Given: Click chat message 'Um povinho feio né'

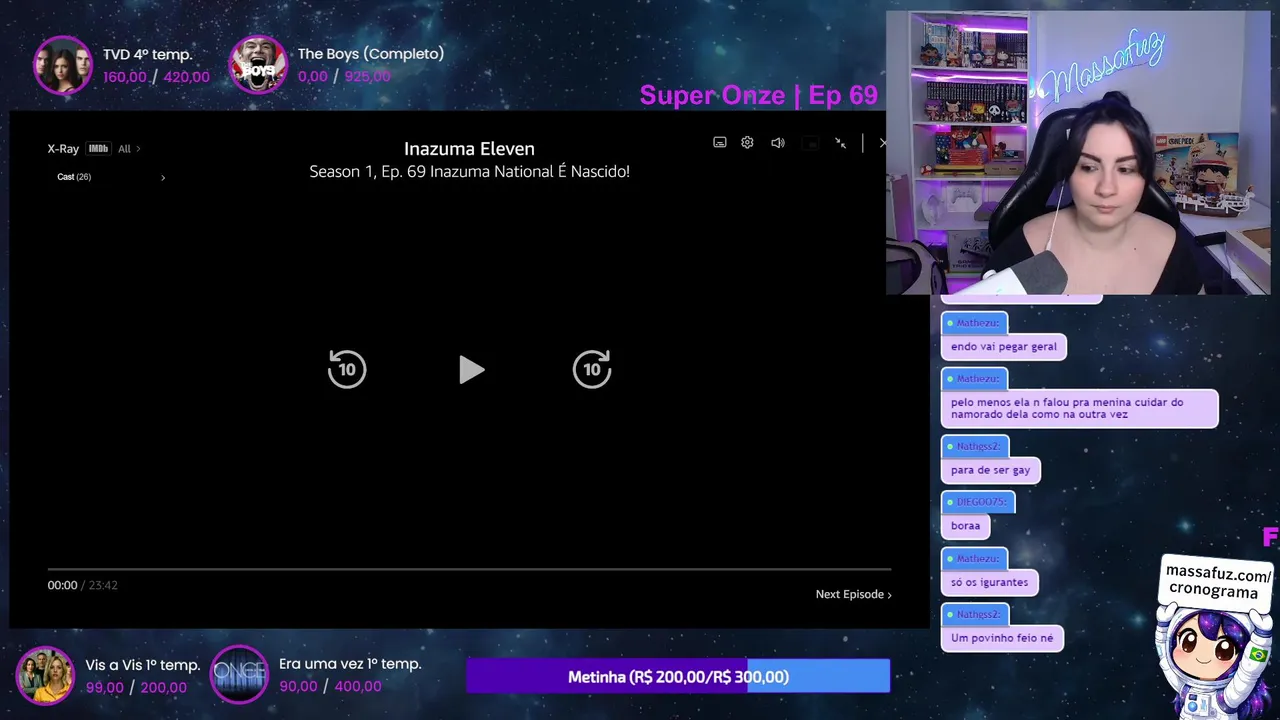Looking at the screenshot, I should [1002, 638].
